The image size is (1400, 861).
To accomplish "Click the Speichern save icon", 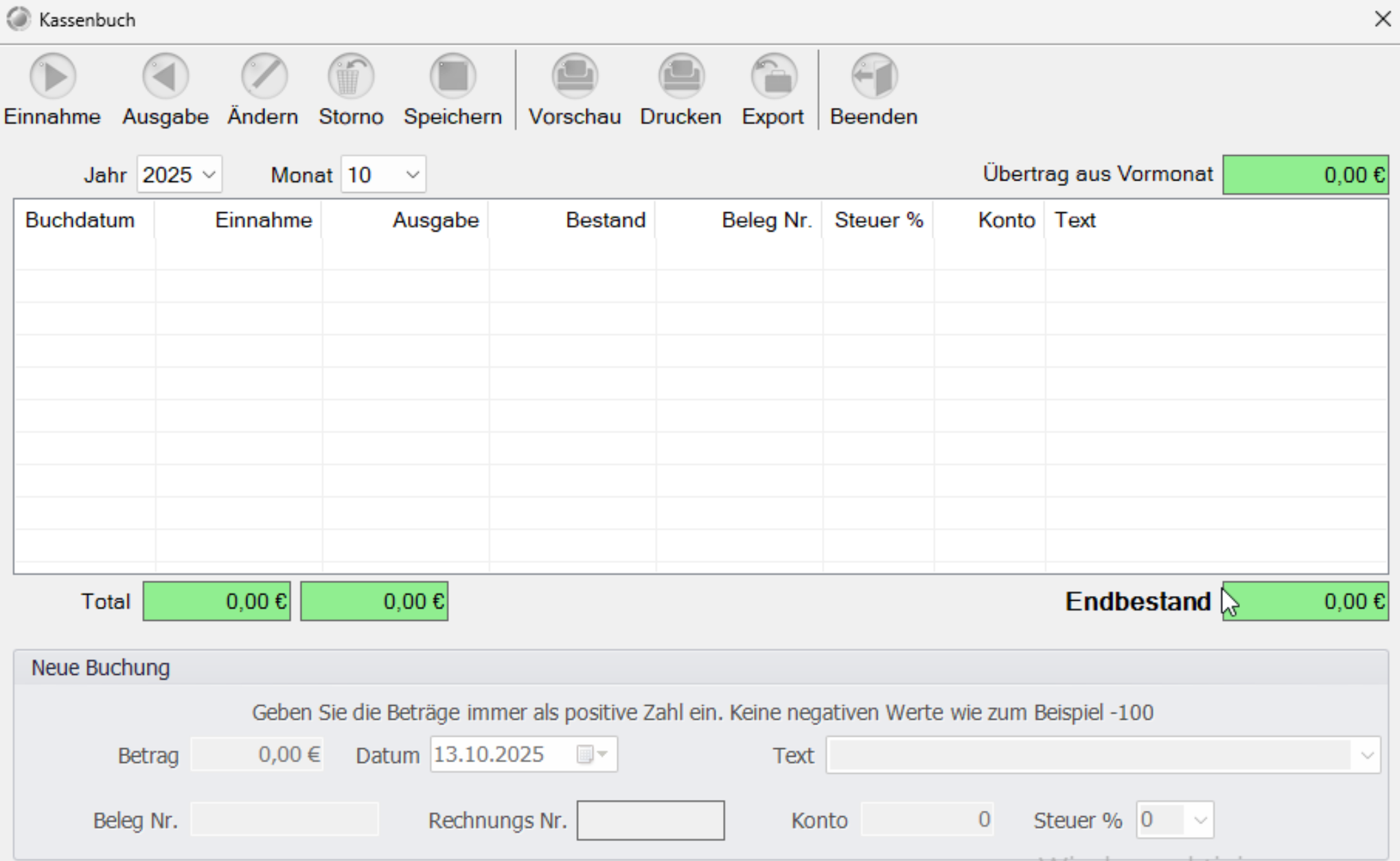I will pos(452,76).
